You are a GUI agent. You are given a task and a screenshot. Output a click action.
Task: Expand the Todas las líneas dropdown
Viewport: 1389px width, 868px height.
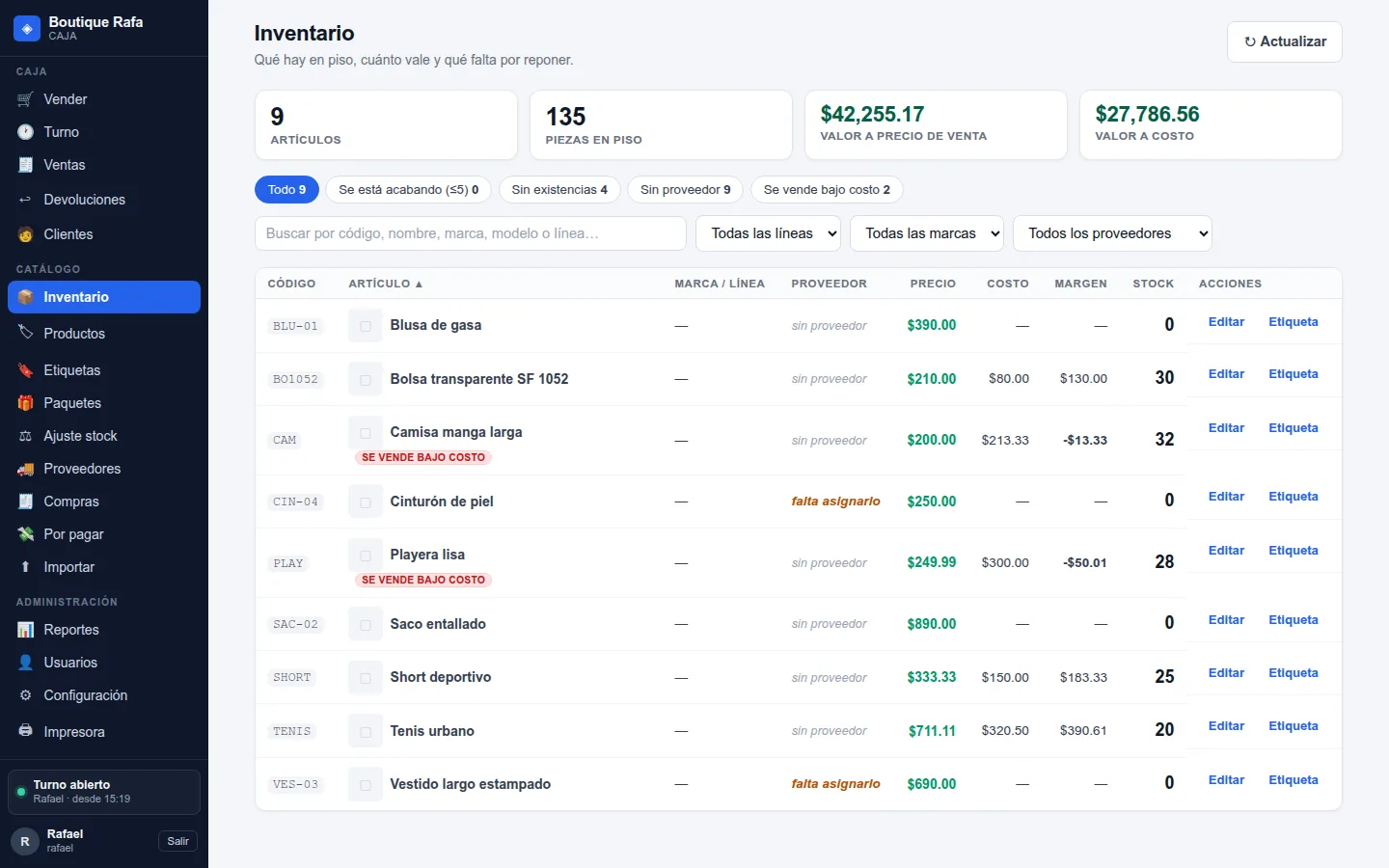(x=768, y=233)
